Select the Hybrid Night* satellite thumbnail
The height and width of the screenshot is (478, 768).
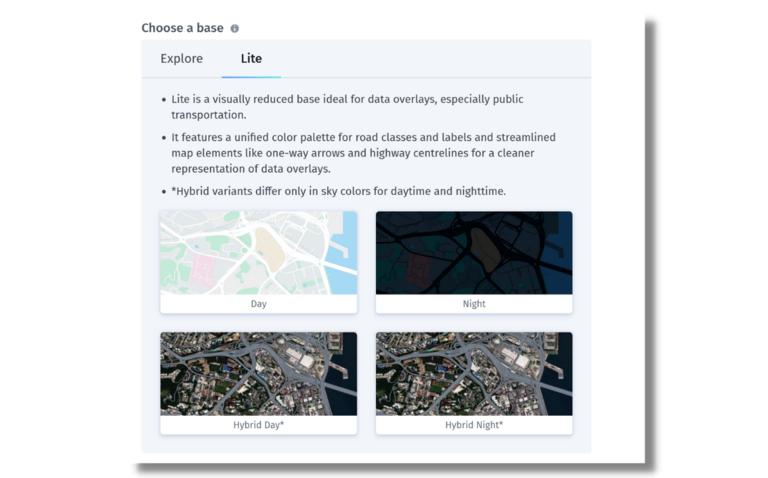(x=474, y=374)
